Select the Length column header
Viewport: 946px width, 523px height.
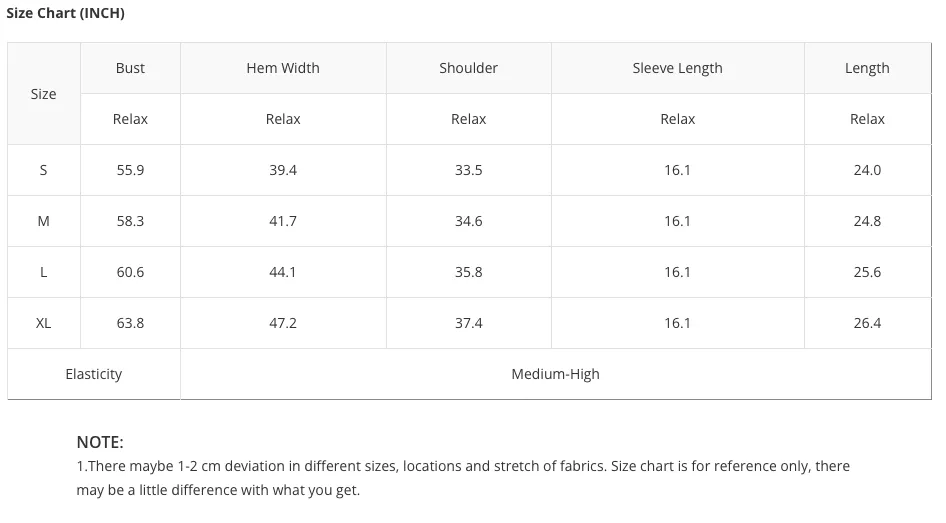pos(867,68)
